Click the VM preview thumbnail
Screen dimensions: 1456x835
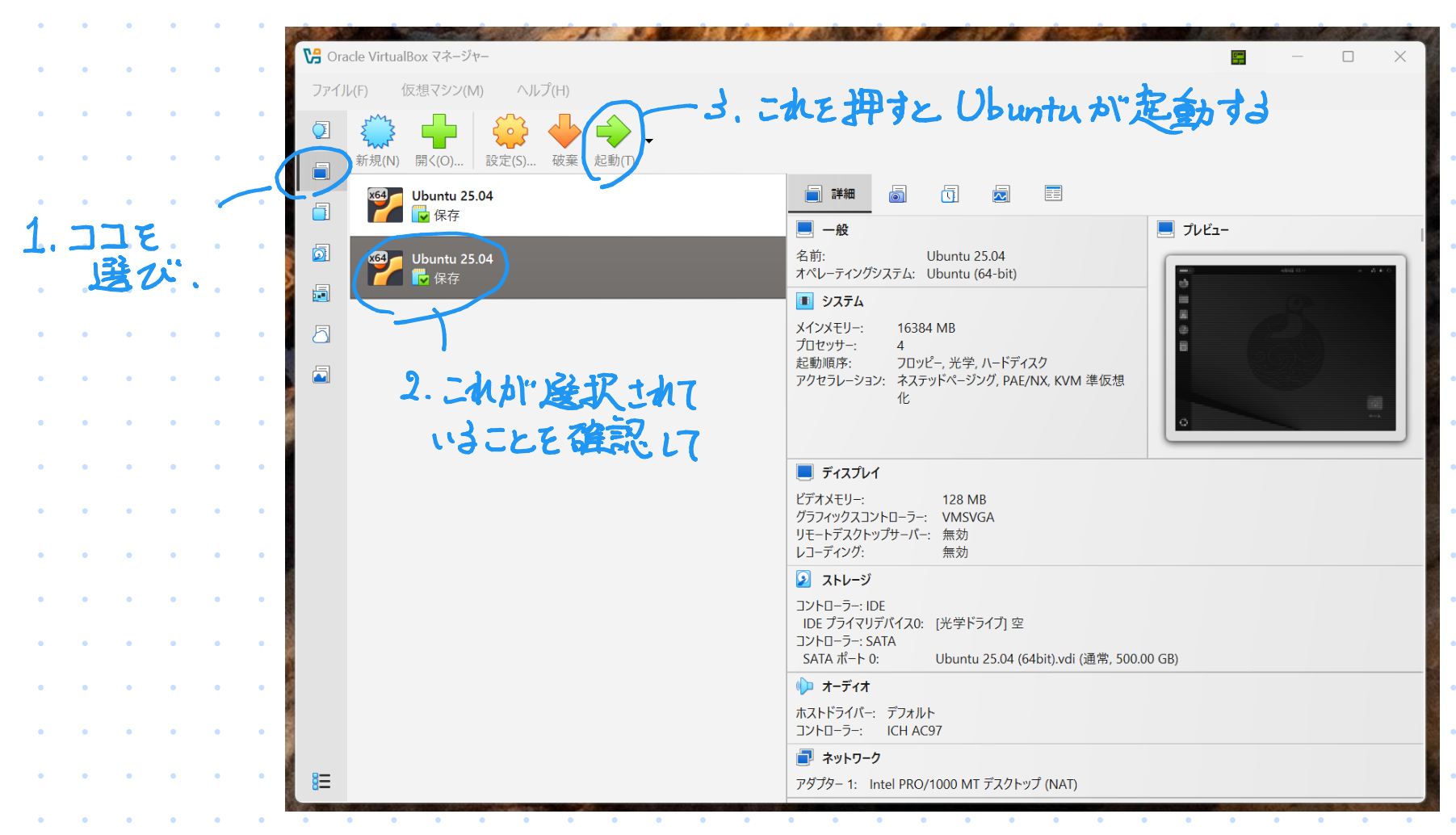click(x=1285, y=348)
